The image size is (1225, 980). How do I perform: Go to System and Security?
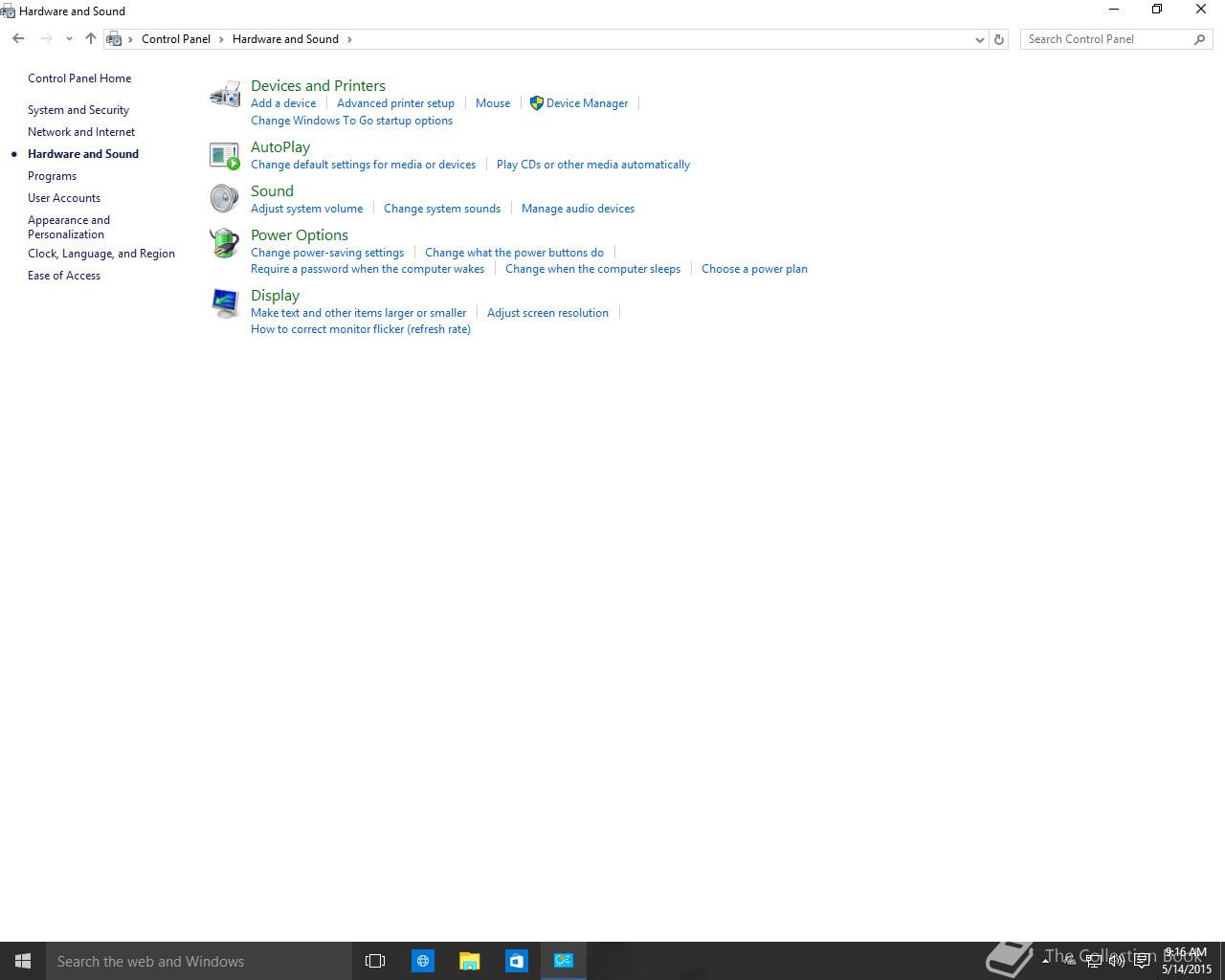pyautogui.click(x=78, y=110)
